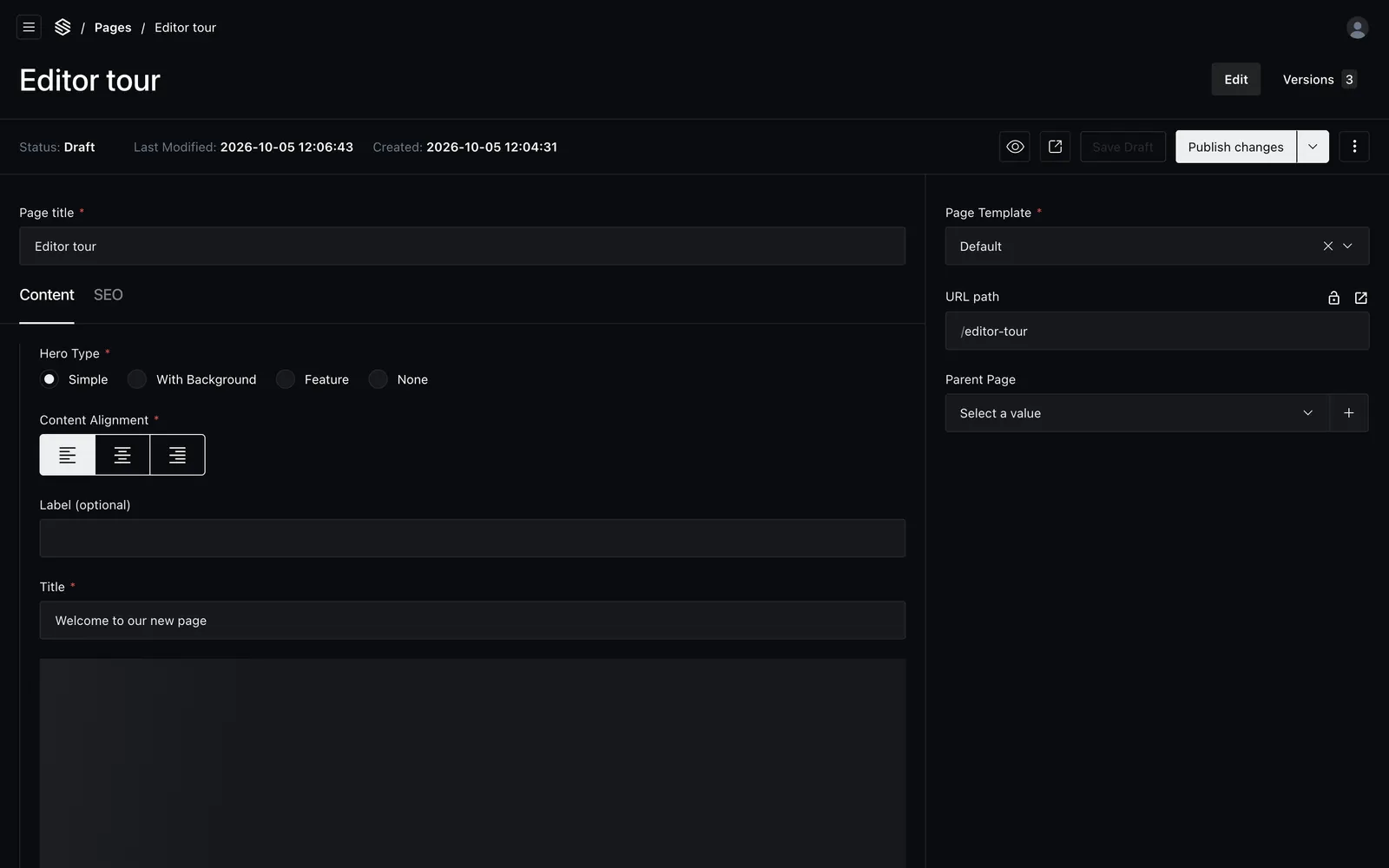Screen dimensions: 1389x868
Task: Select the Feature hero type
Action: pos(286,379)
